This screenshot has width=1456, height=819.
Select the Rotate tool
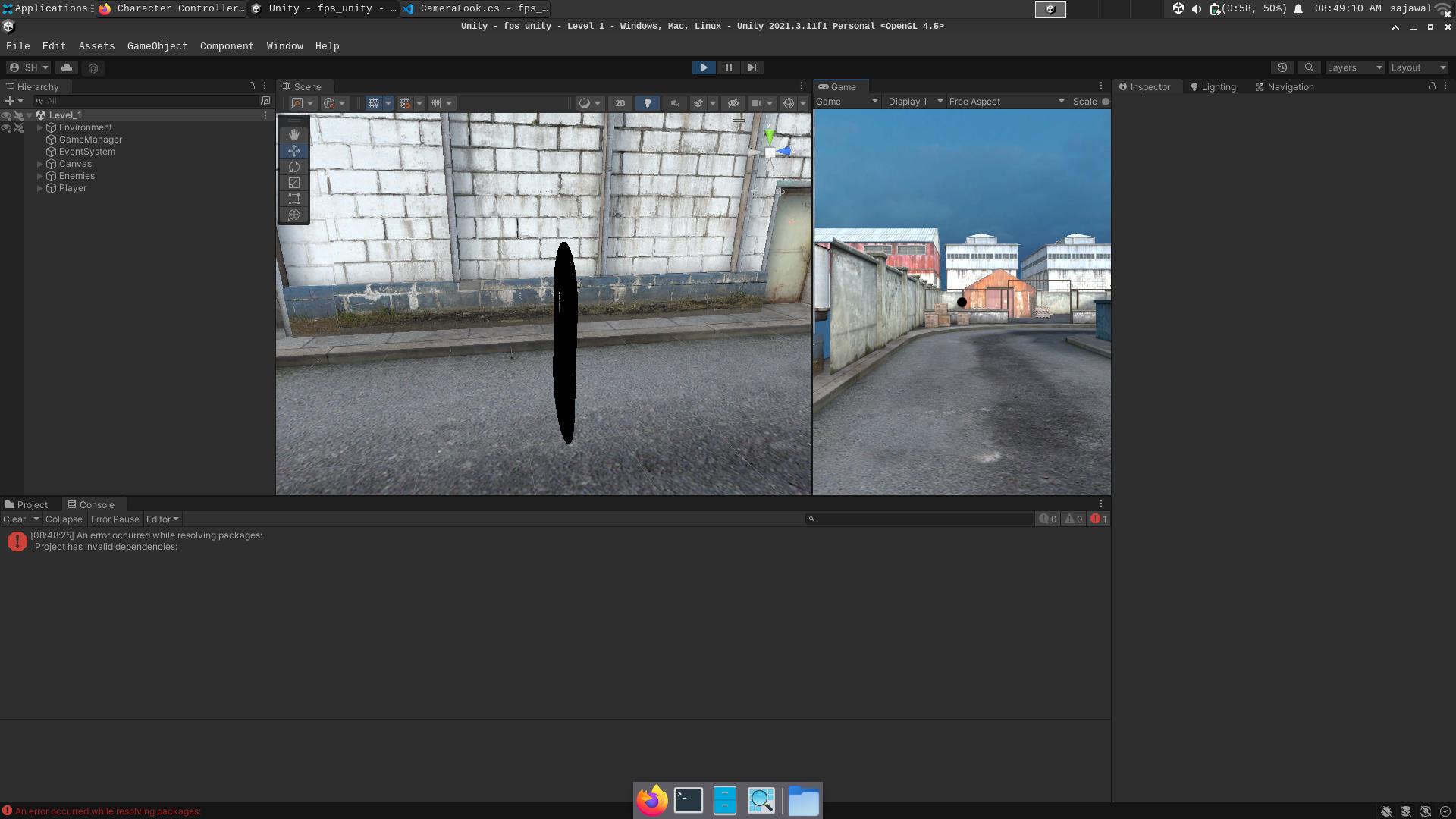coord(294,167)
